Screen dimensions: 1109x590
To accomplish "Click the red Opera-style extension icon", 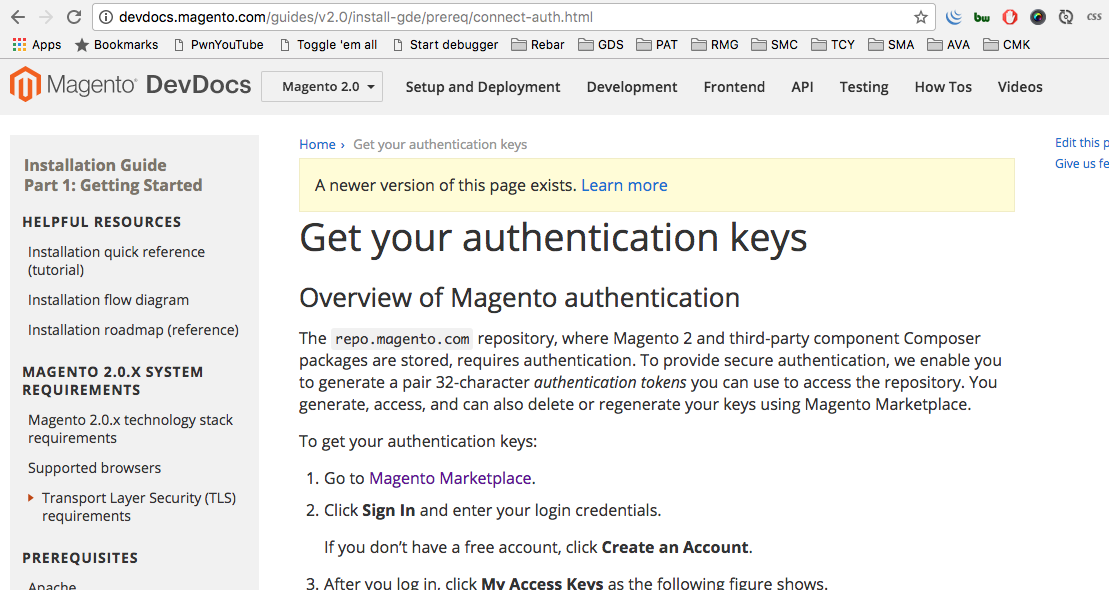I will [x=1010, y=17].
